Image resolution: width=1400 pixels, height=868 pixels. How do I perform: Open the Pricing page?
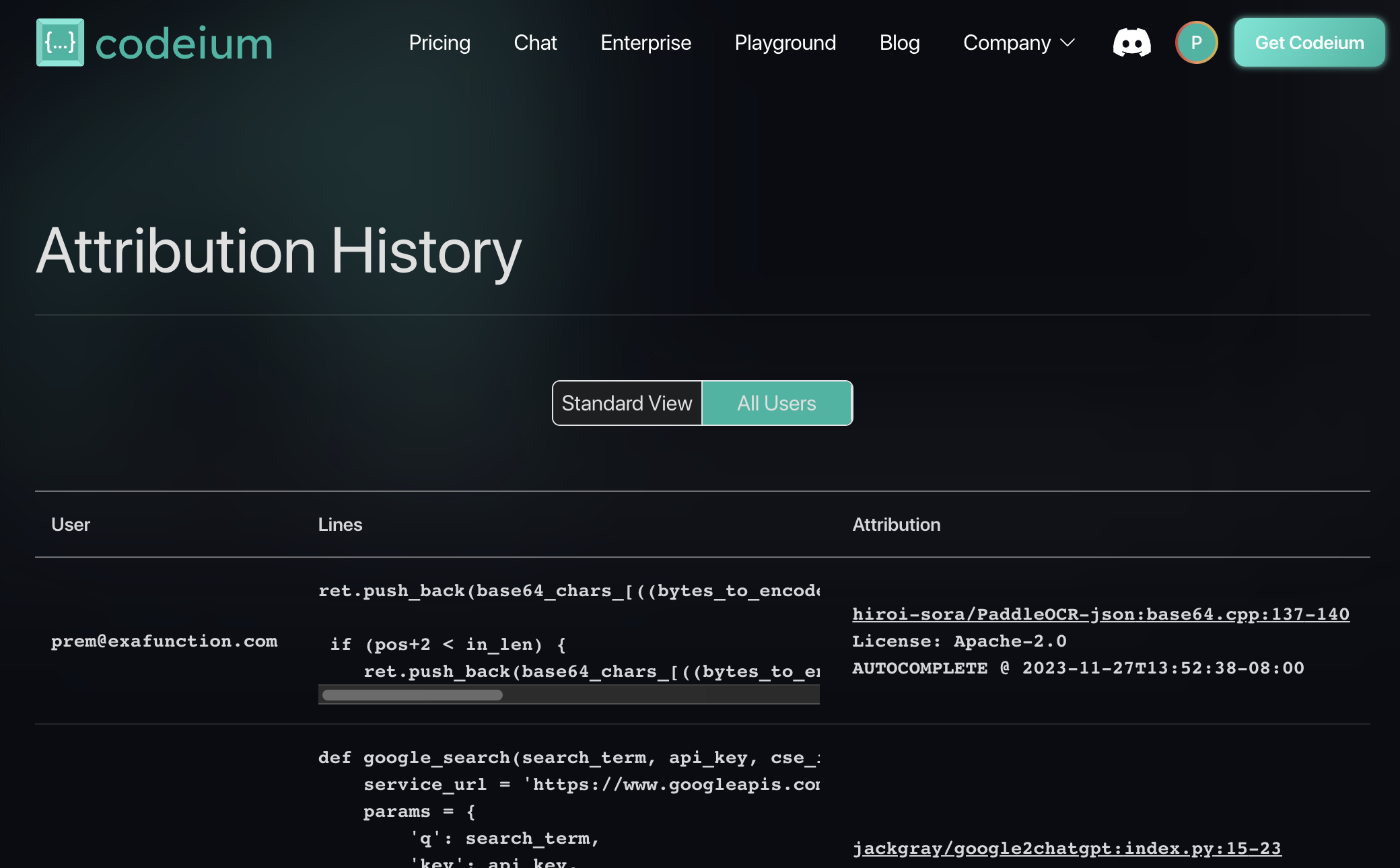pos(440,42)
